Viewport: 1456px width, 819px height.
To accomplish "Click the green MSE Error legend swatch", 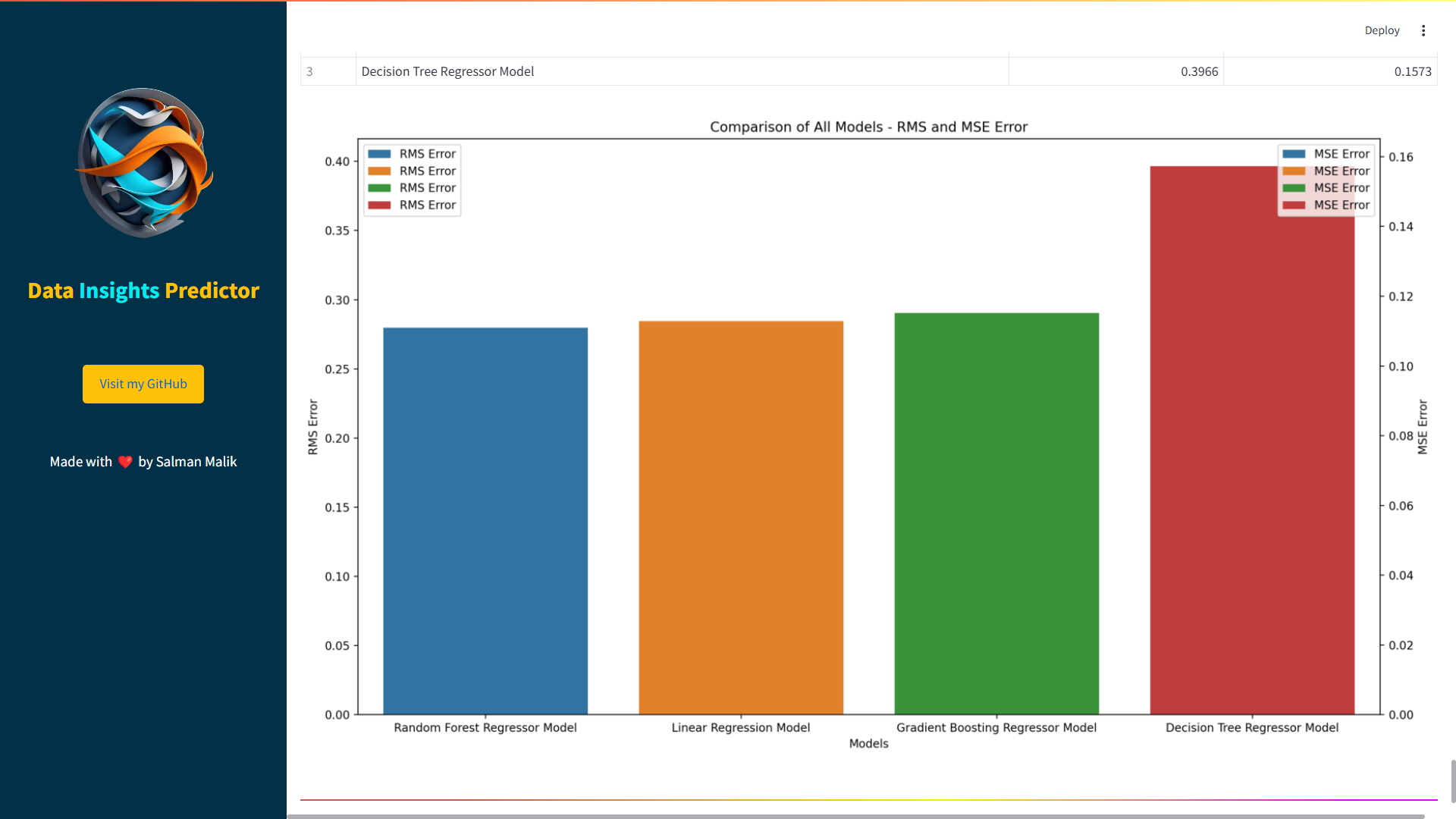I will (1294, 188).
